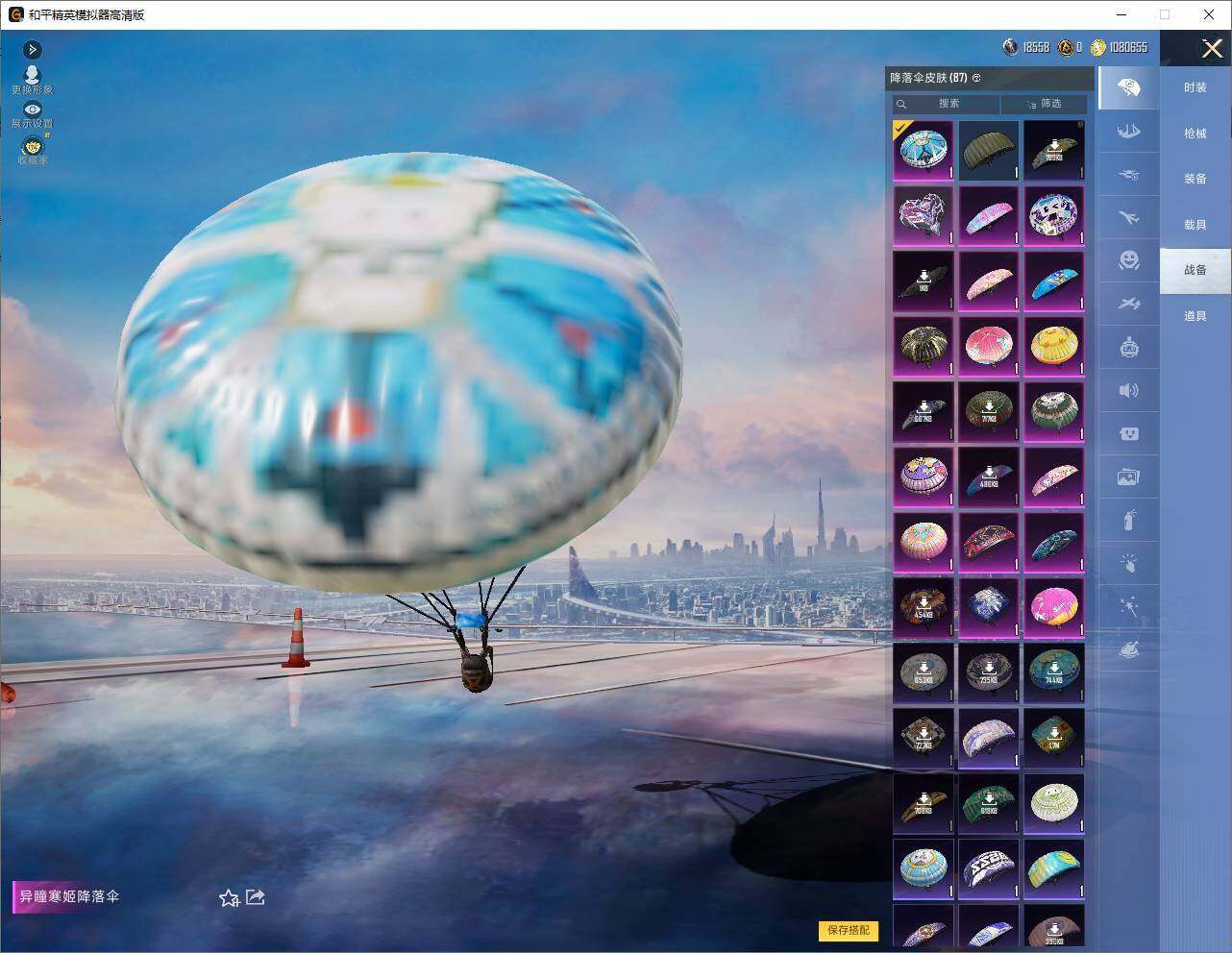
Task: Click the 18558 silver currency balance
Action: click(x=1026, y=47)
